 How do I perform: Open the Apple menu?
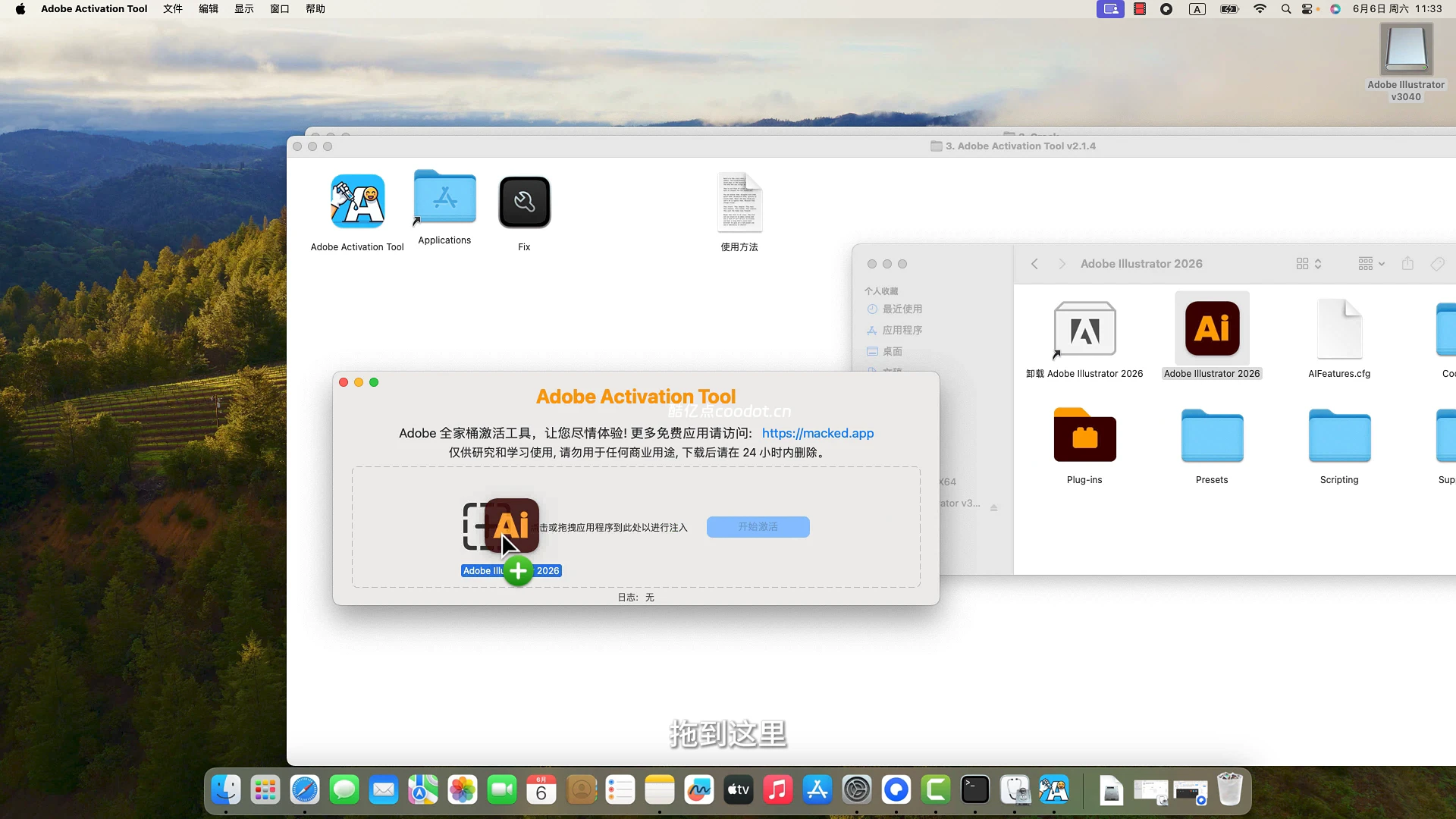(x=20, y=8)
